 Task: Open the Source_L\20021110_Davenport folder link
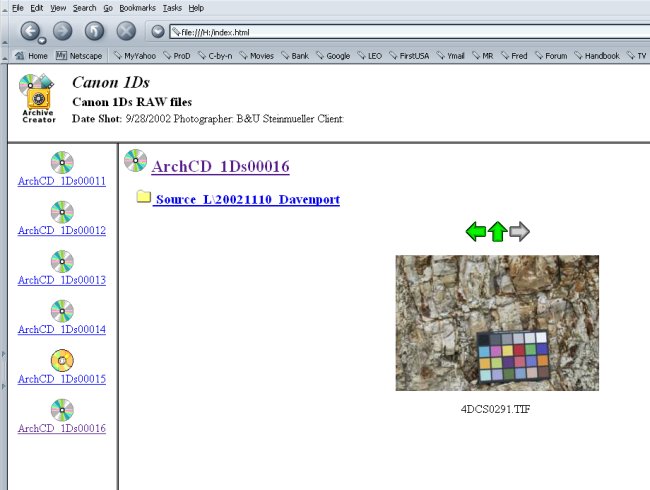pos(248,199)
